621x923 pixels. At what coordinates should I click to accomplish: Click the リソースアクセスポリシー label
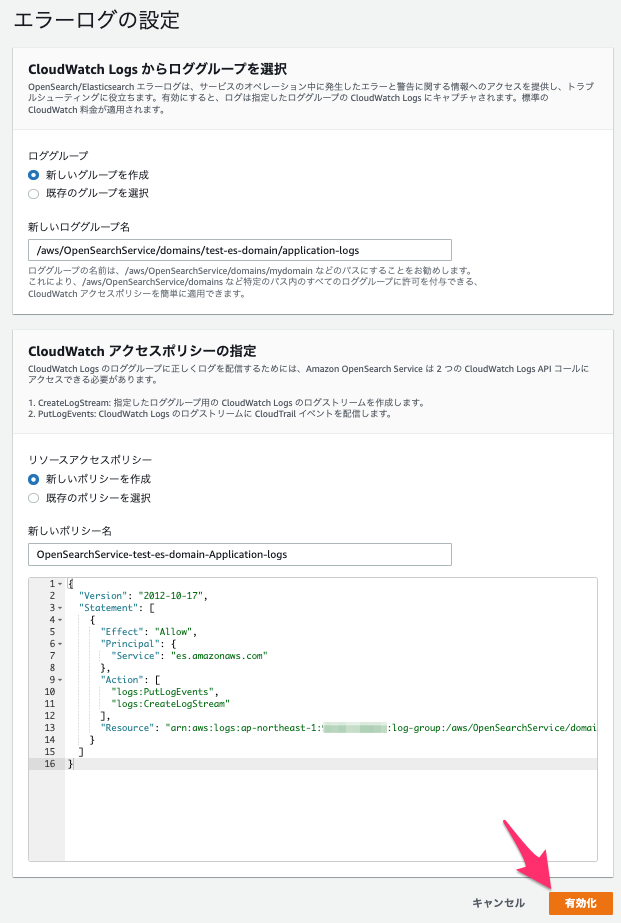90,460
